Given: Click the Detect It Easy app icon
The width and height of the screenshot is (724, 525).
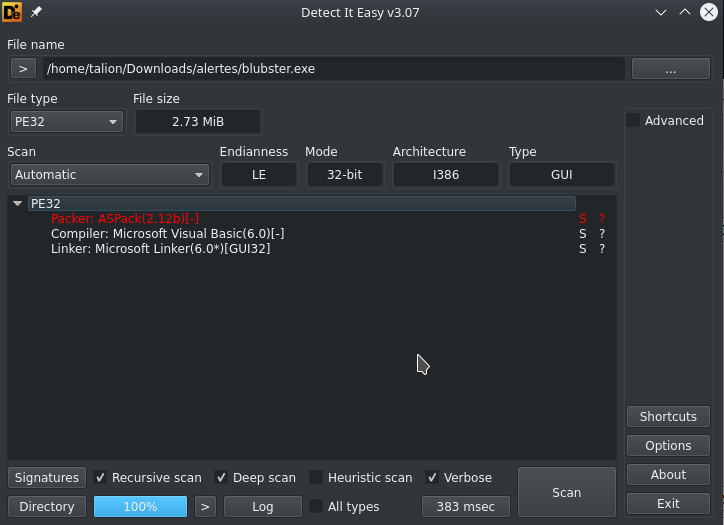Looking at the screenshot, I should click(13, 12).
